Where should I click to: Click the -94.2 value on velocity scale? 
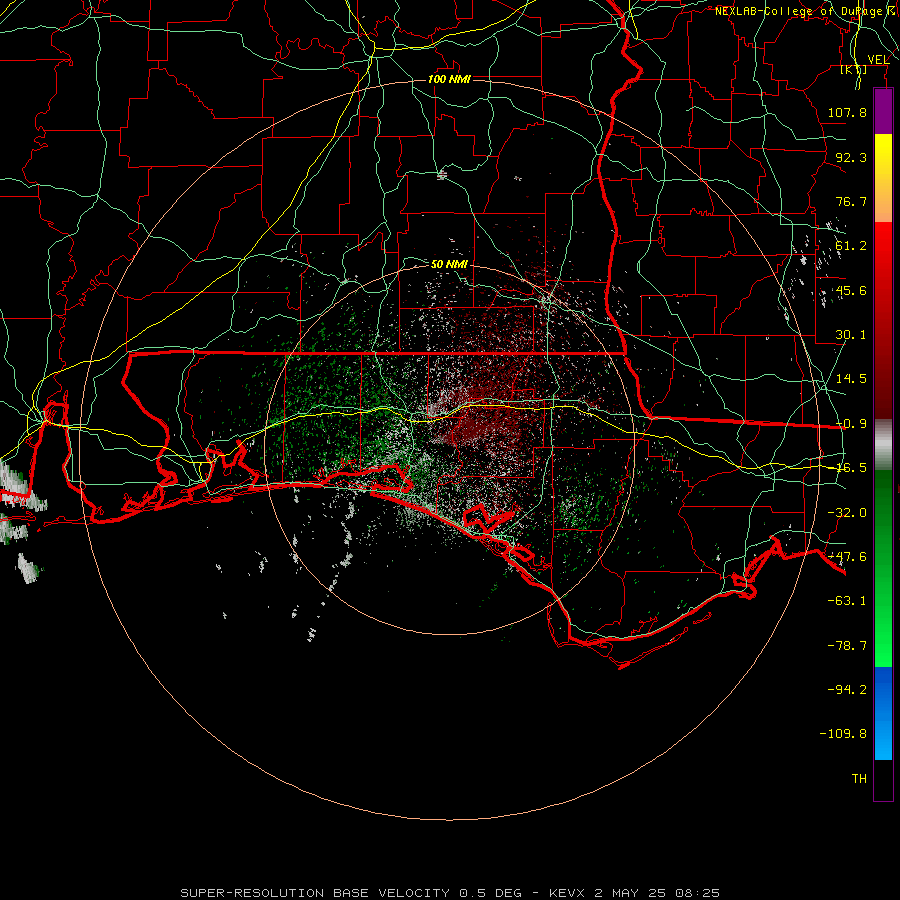click(x=847, y=689)
